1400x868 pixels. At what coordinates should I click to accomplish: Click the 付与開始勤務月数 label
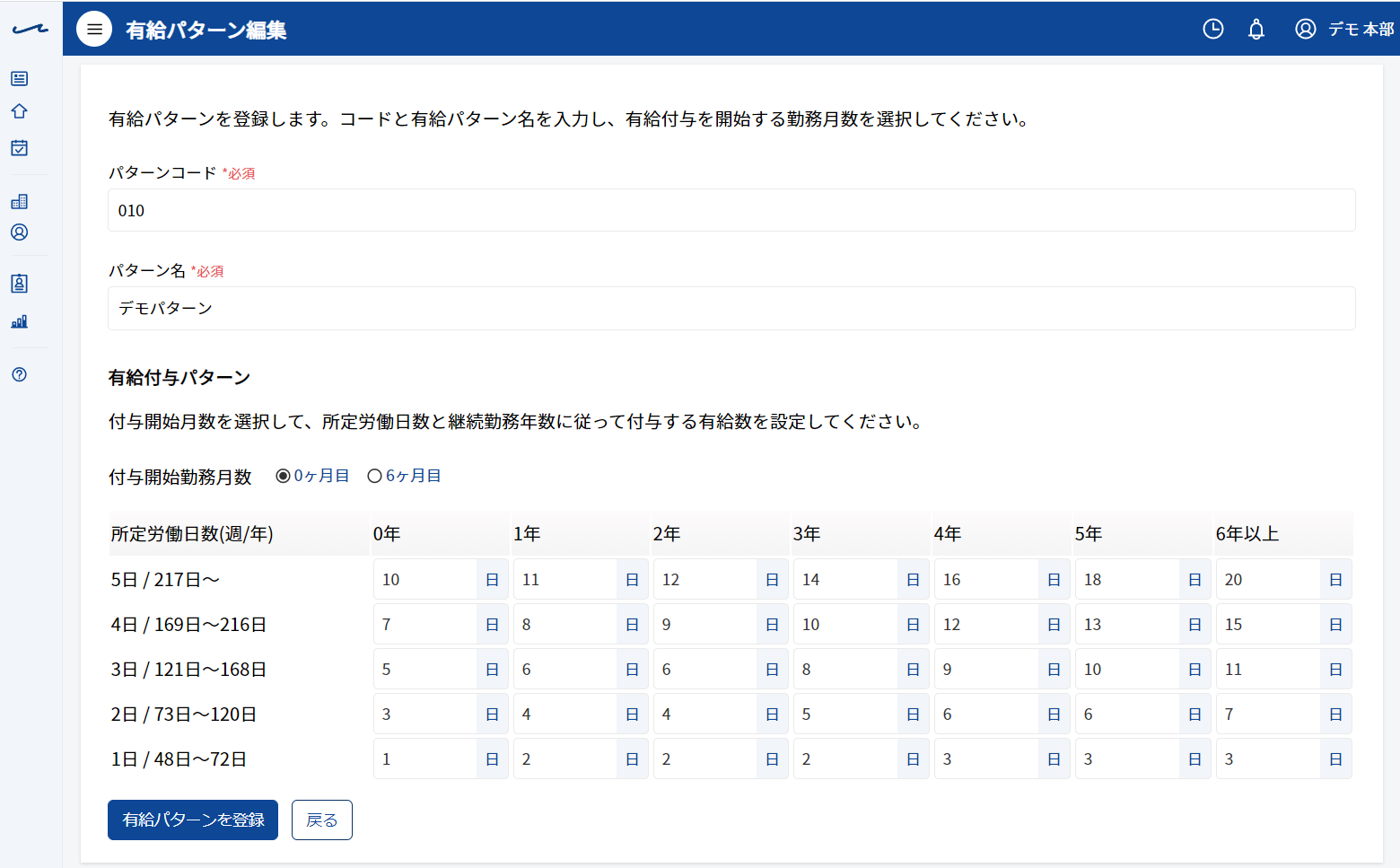click(x=180, y=477)
